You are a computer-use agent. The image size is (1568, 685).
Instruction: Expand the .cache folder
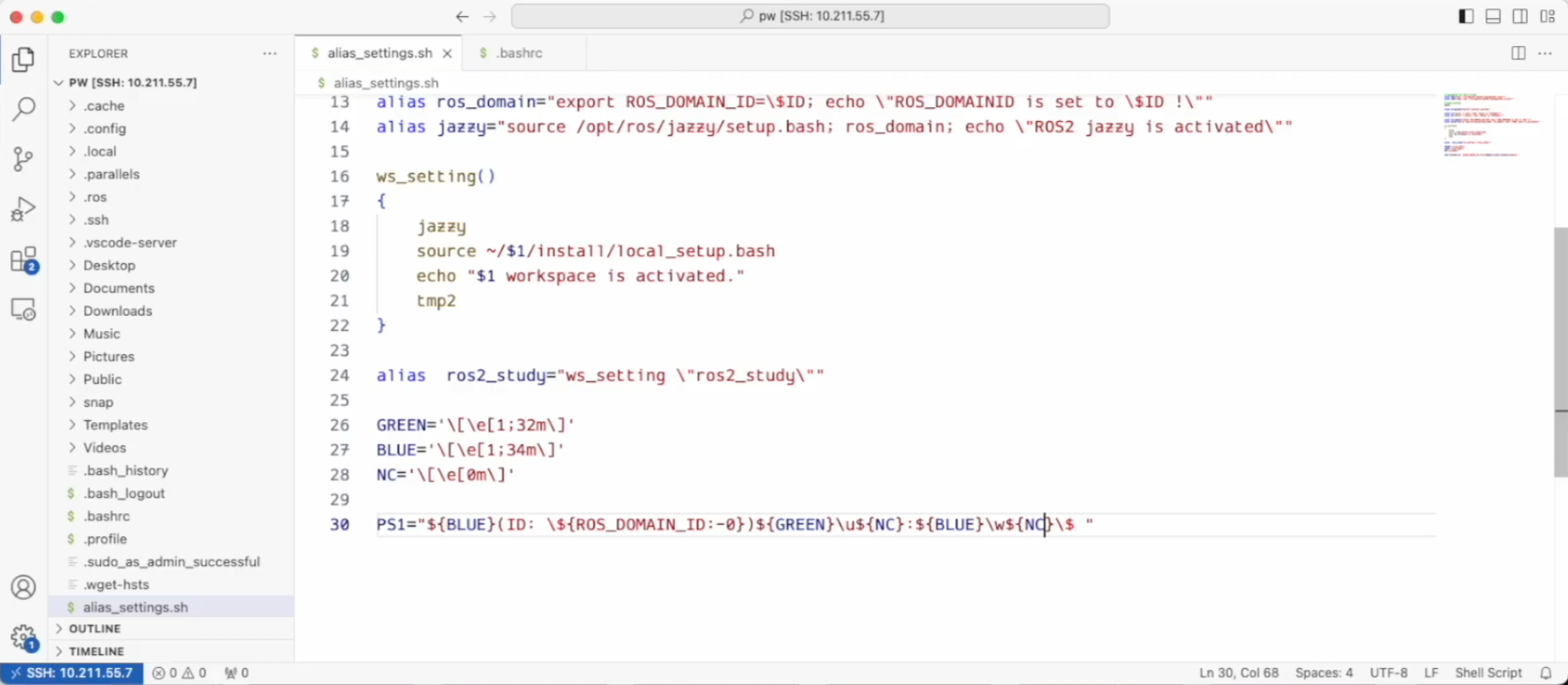tap(171, 106)
